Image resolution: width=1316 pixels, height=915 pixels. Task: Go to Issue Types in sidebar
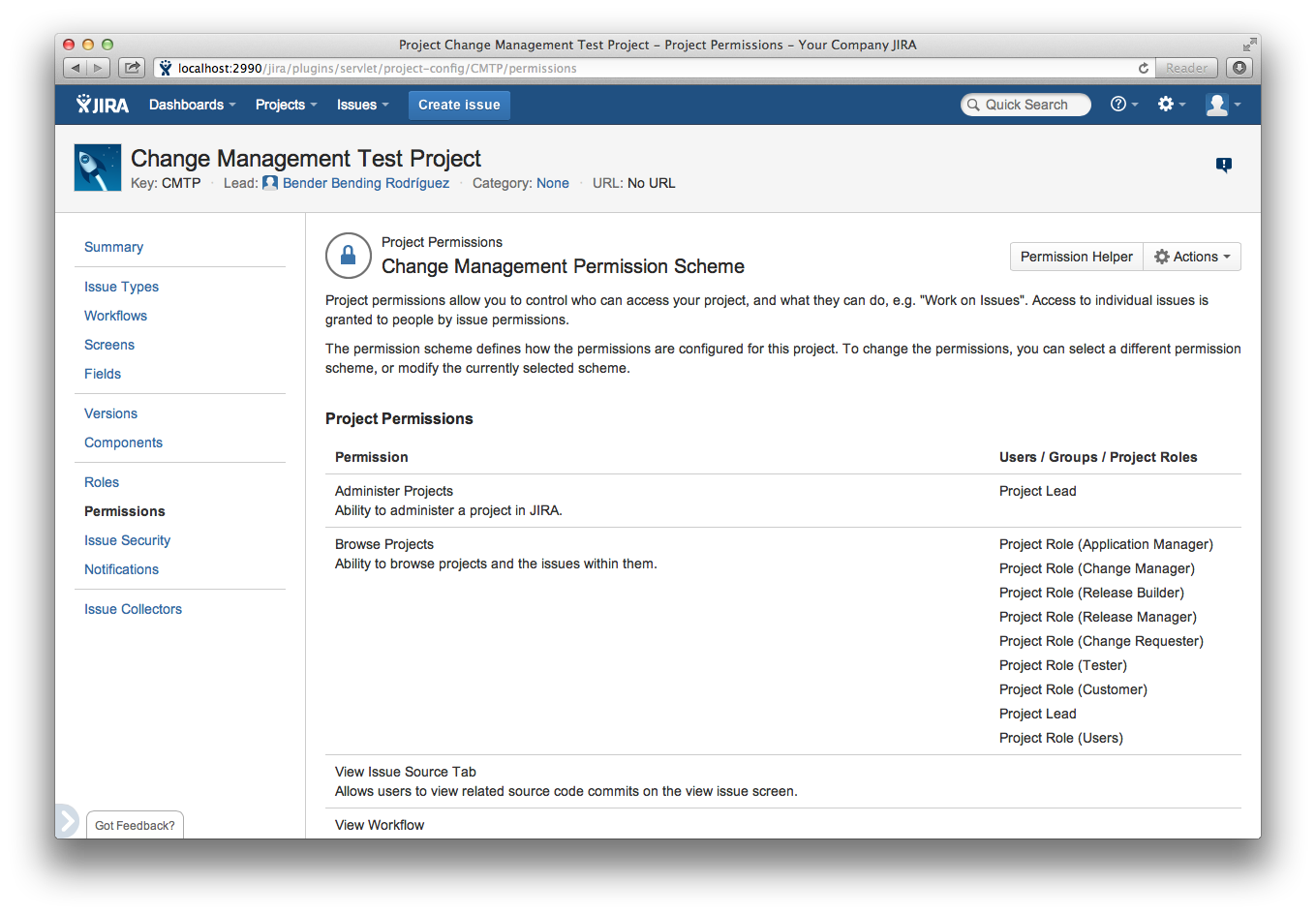point(121,287)
